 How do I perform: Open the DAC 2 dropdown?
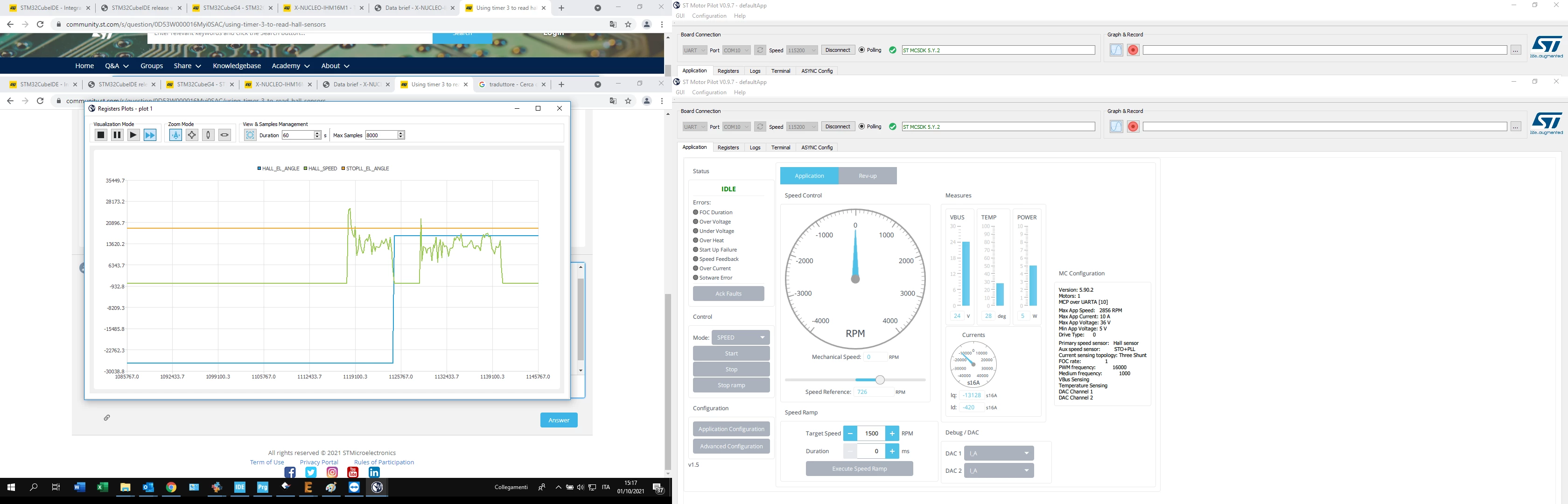pyautogui.click(x=999, y=470)
